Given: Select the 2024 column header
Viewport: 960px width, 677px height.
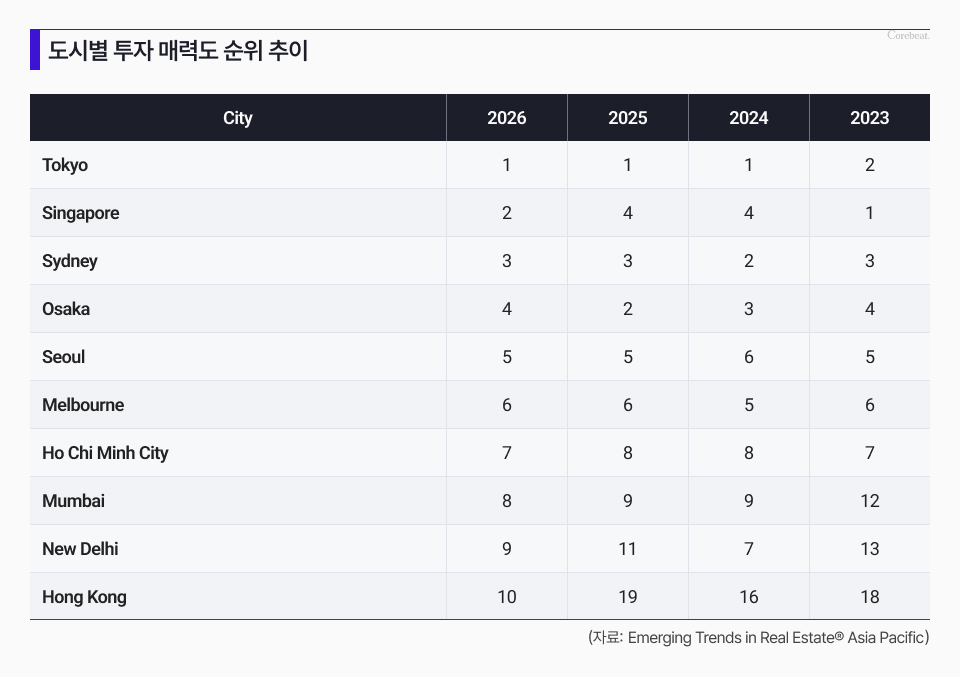Looking at the screenshot, I should pos(748,118).
